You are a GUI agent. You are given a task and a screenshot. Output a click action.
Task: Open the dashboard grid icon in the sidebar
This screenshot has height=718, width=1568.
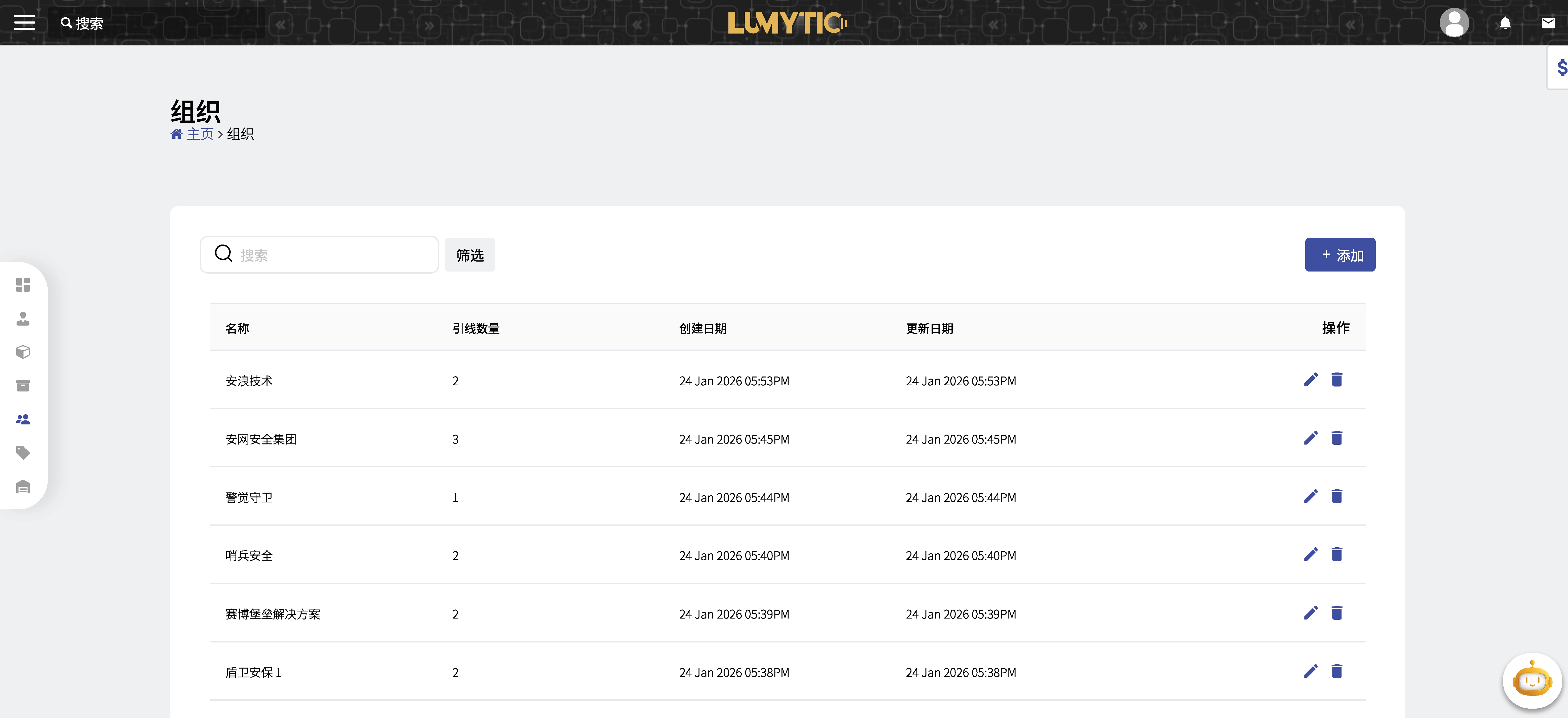coord(23,285)
